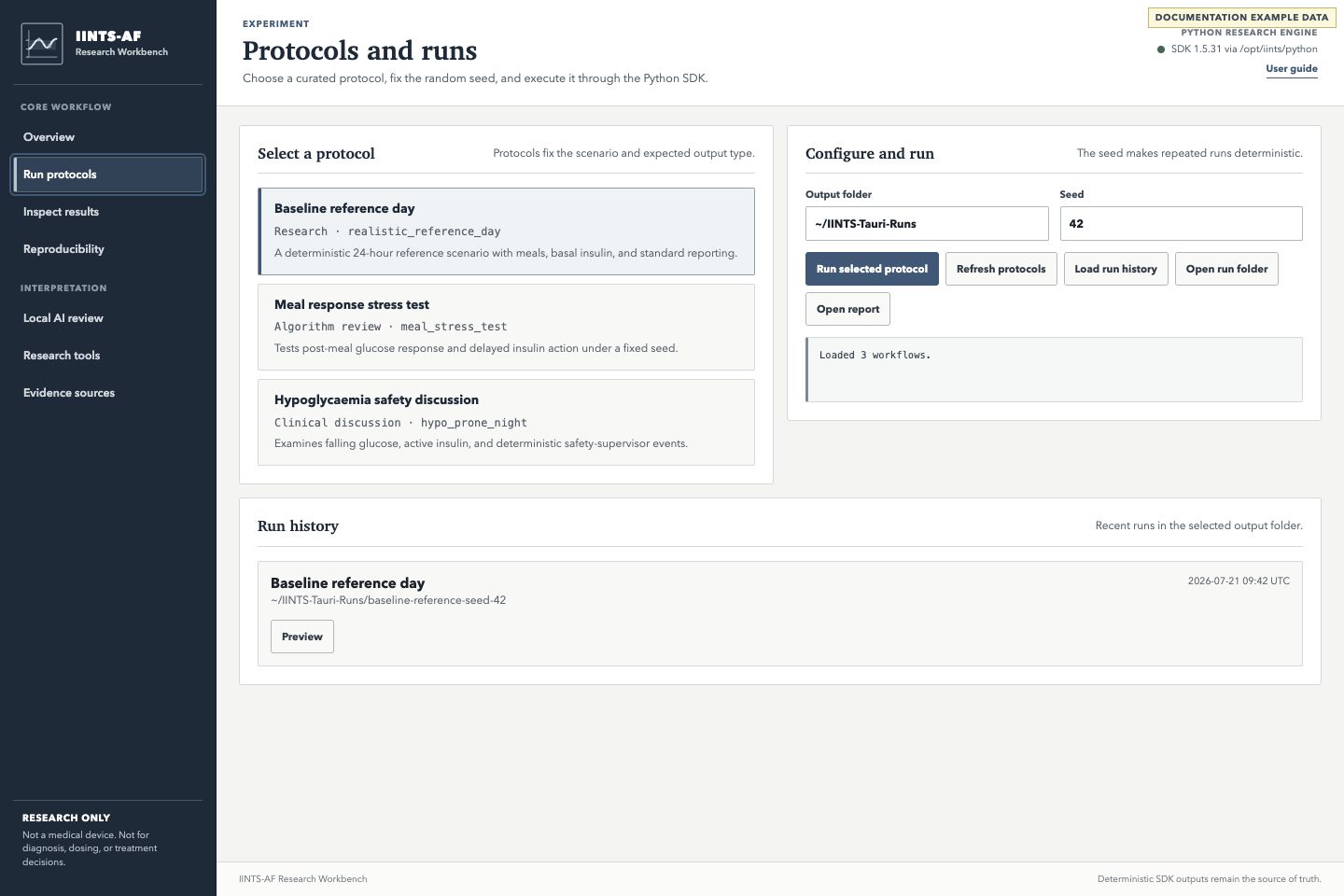The width and height of the screenshot is (1344, 896).
Task: Click the run path '~/IINTS-Tauri-Runs/baseline-reference-seed-42'
Action: coord(388,600)
